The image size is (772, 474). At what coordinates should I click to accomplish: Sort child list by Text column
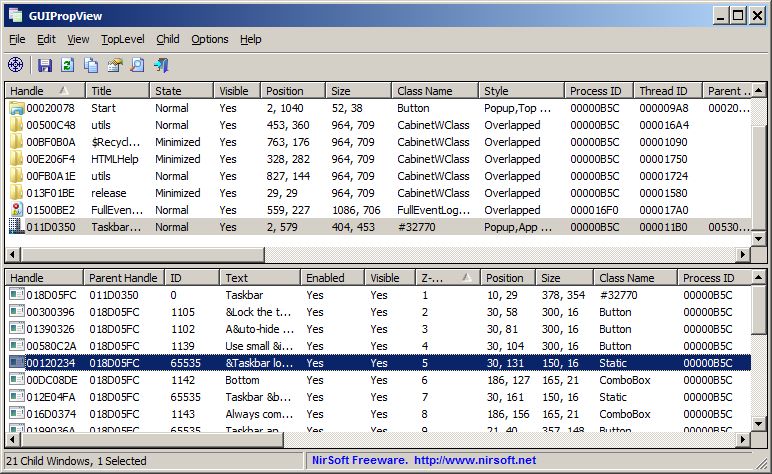click(260, 278)
